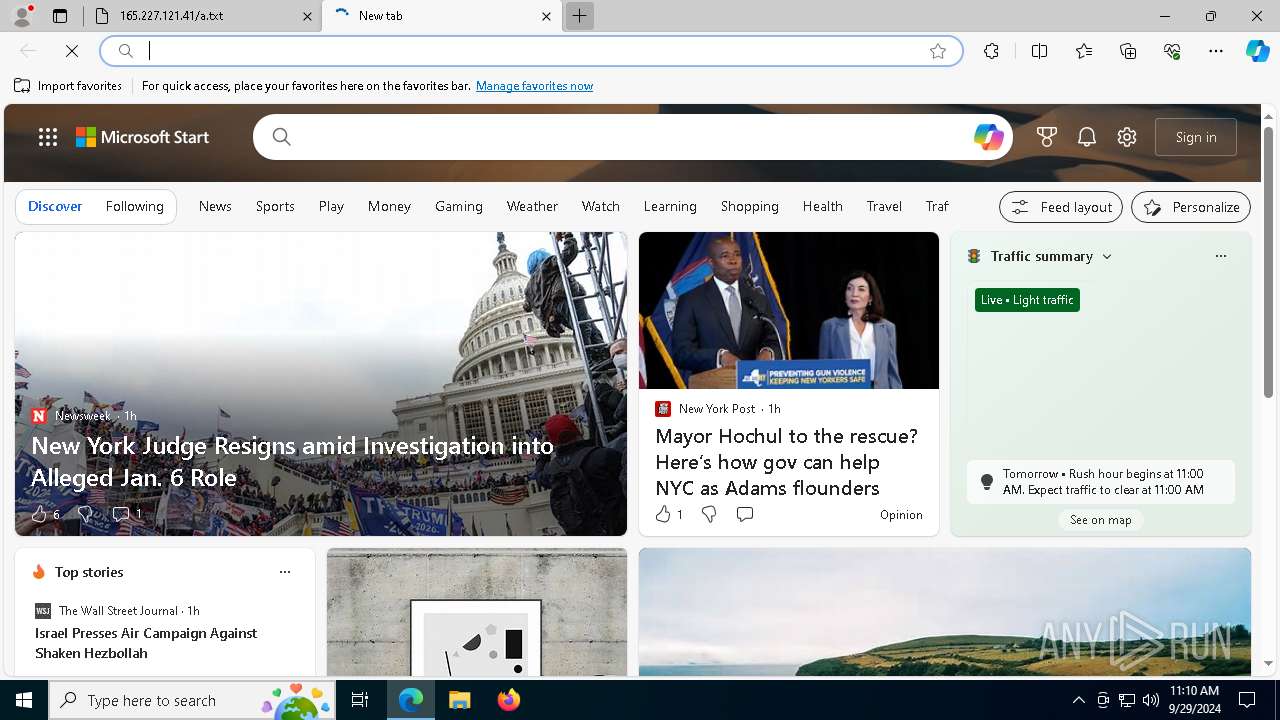Stop loading the page

click(71, 51)
